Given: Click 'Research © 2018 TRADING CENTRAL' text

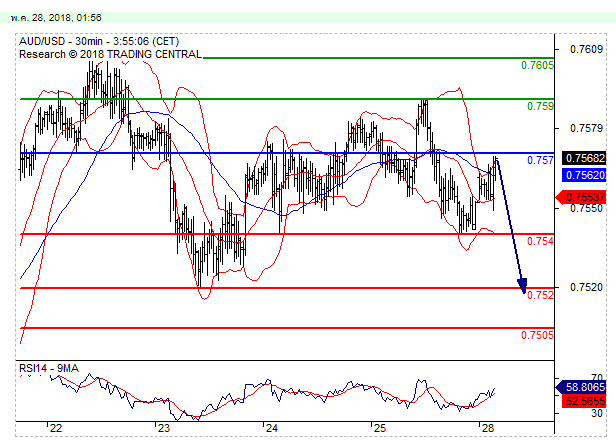Looking at the screenshot, I should pos(110,54).
